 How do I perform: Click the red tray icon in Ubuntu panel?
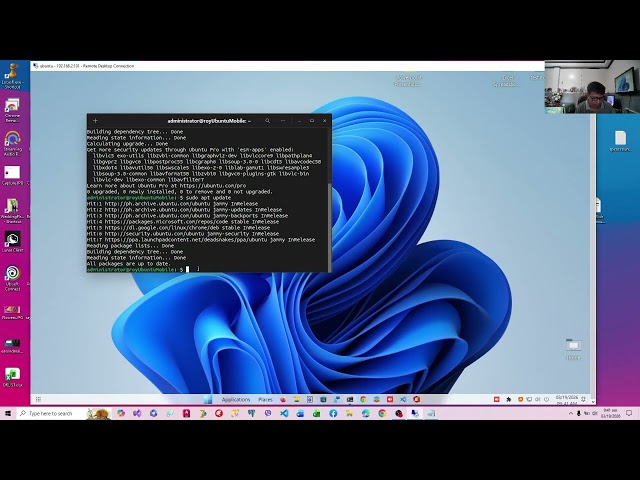click(497, 400)
